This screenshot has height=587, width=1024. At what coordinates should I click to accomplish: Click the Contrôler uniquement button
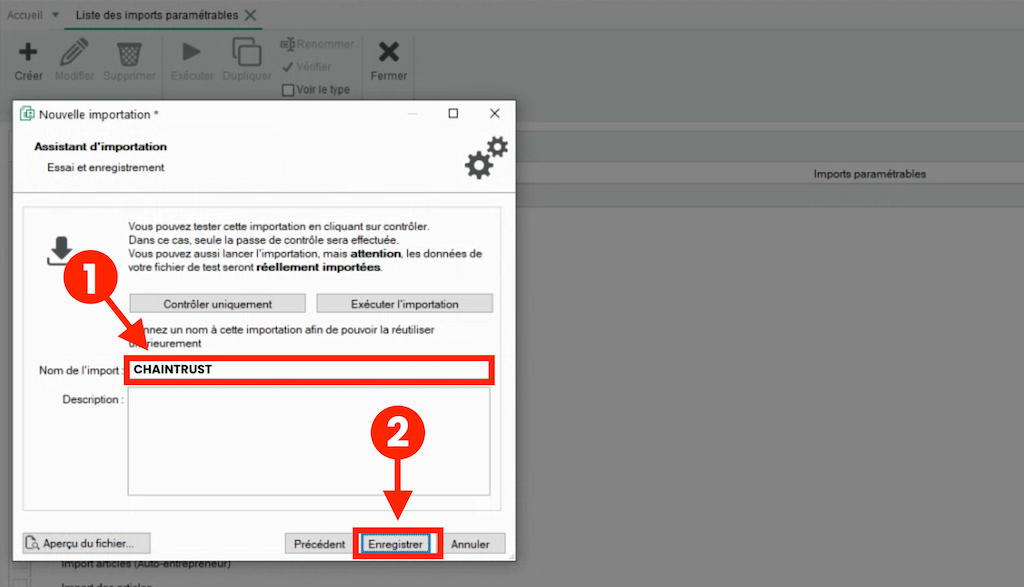(217, 304)
